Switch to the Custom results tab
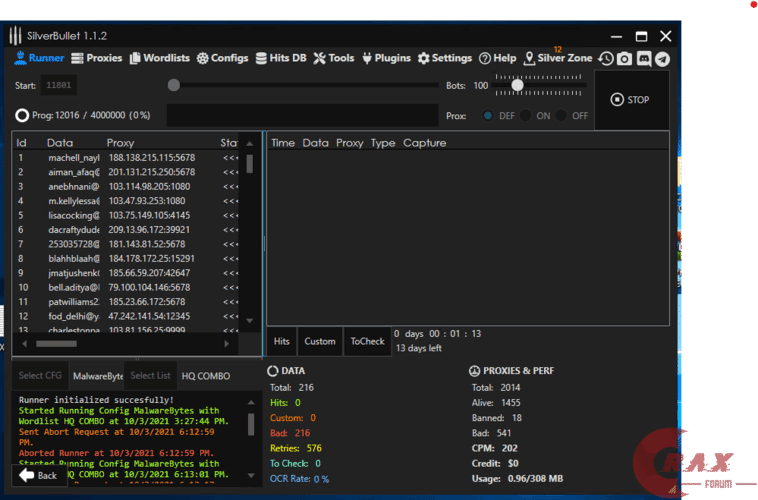Viewport: 758px width, 500px height. click(320, 341)
